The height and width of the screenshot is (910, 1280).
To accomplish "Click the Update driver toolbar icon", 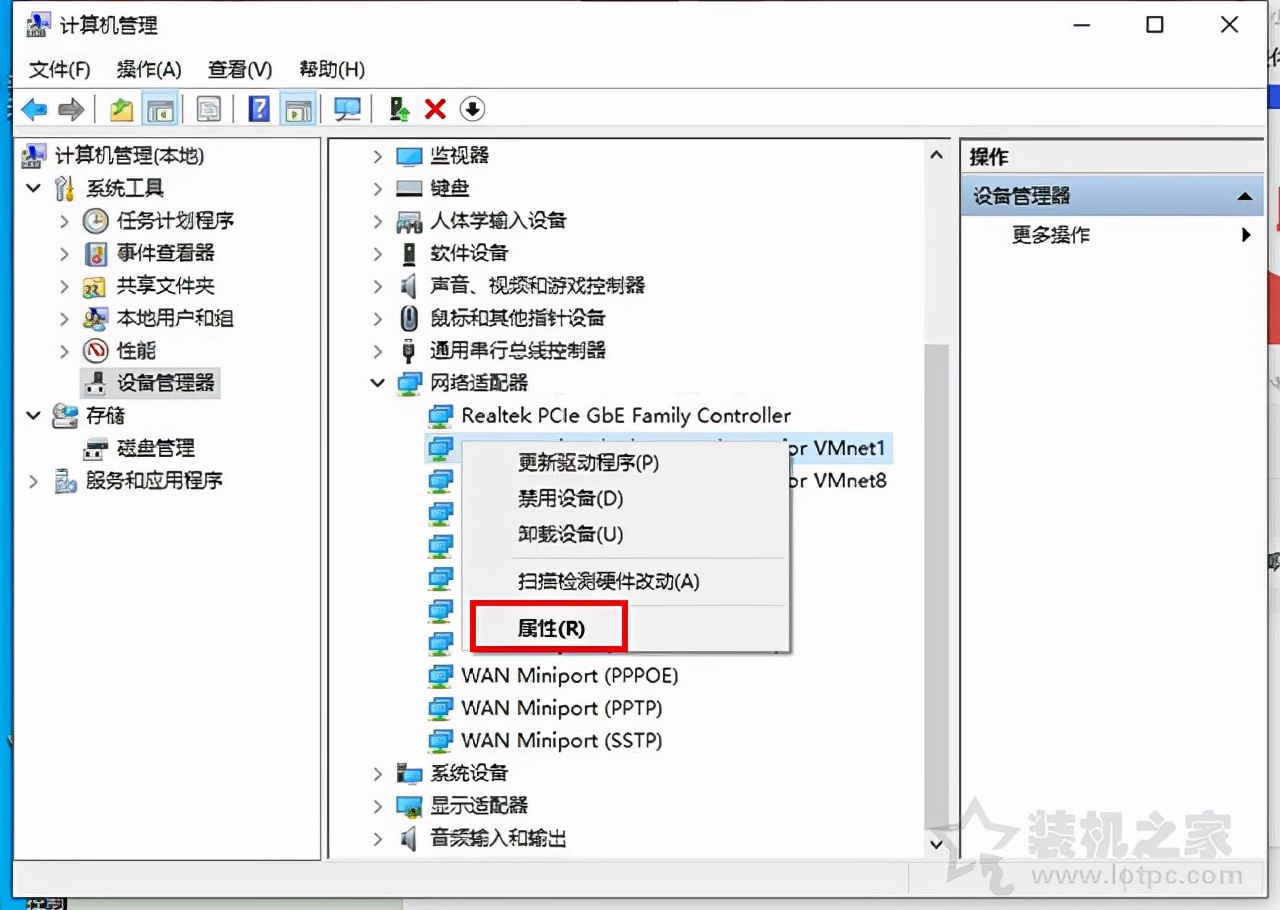I will tap(398, 108).
